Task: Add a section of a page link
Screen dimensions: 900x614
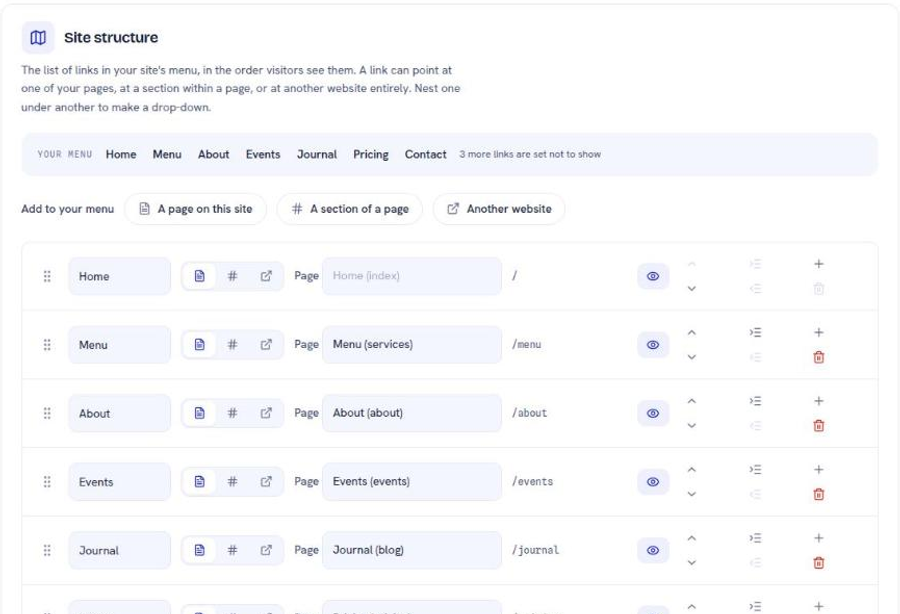Action: 350,209
